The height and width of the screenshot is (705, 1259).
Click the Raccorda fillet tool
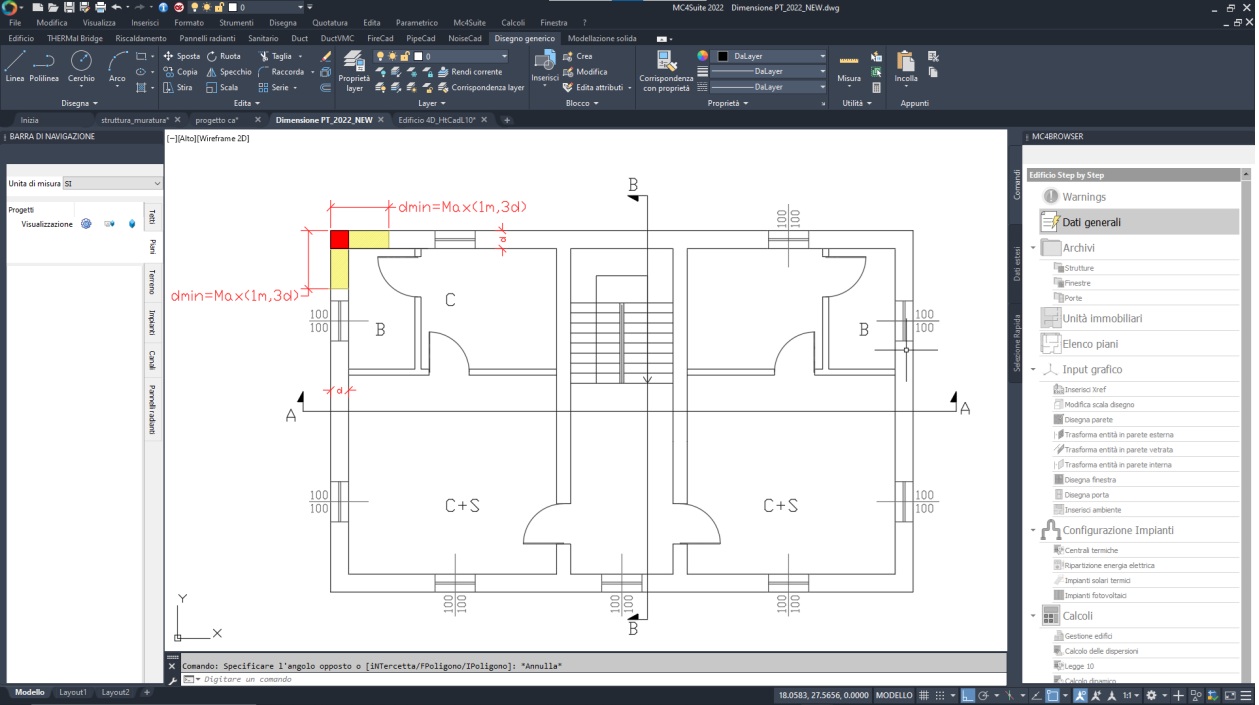281,72
